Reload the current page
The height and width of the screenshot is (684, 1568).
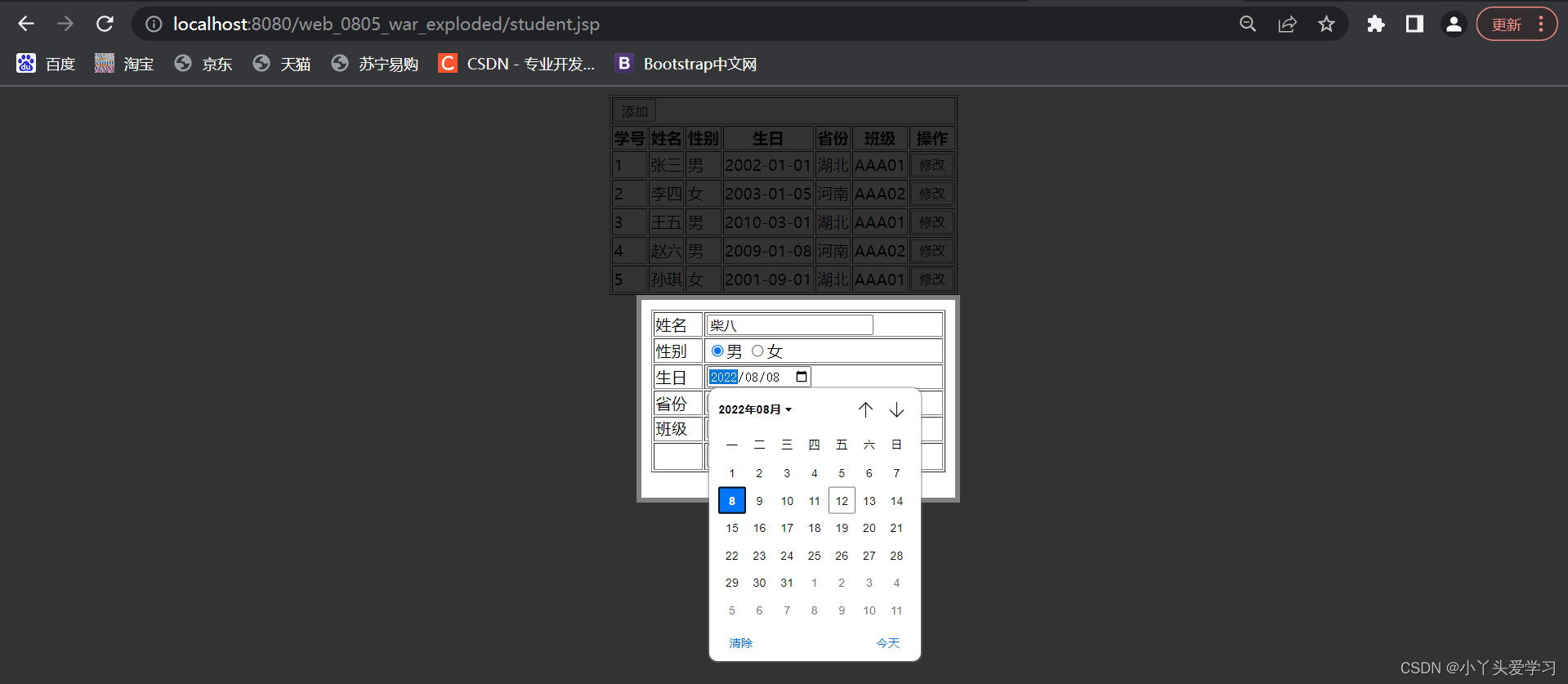click(x=105, y=24)
